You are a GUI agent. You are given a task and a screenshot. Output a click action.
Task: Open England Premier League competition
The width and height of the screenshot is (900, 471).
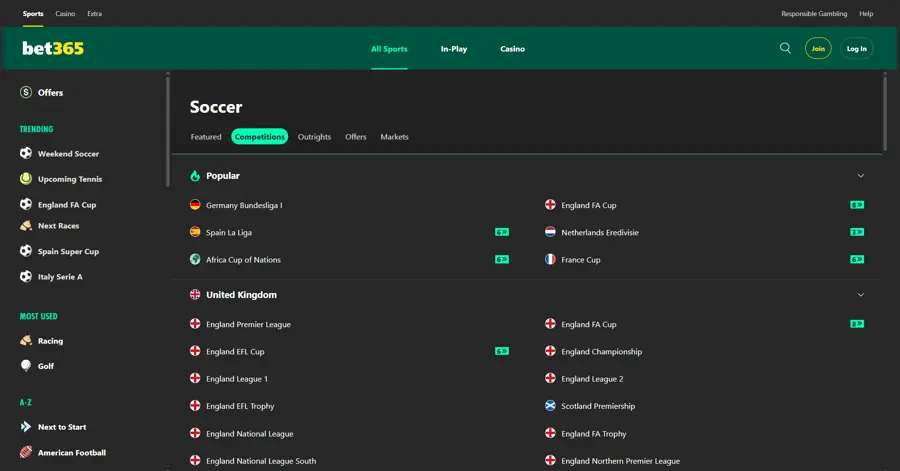click(248, 324)
